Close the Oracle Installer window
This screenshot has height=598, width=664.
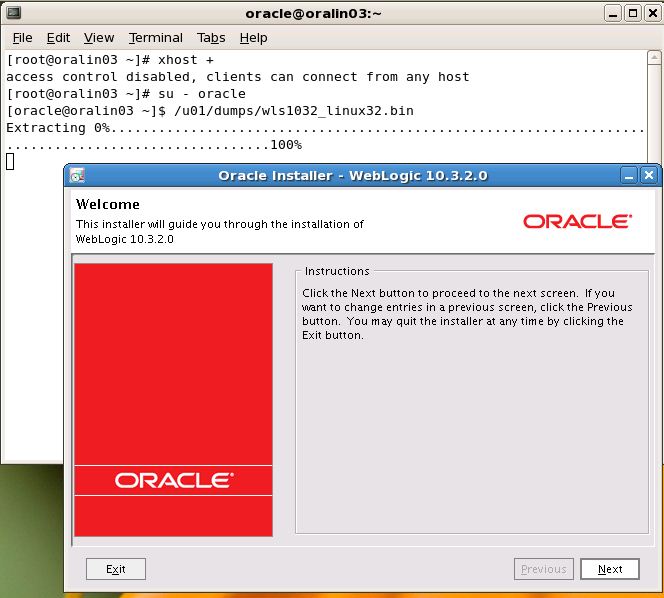tap(649, 175)
